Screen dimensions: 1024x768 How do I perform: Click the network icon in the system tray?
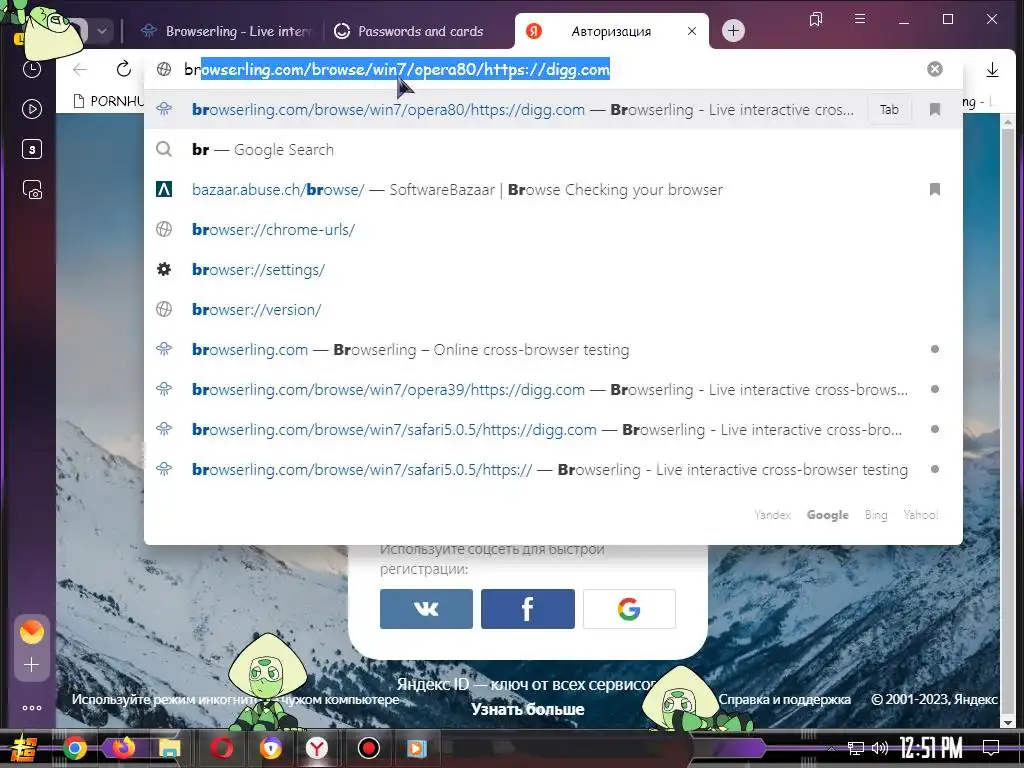coord(856,748)
